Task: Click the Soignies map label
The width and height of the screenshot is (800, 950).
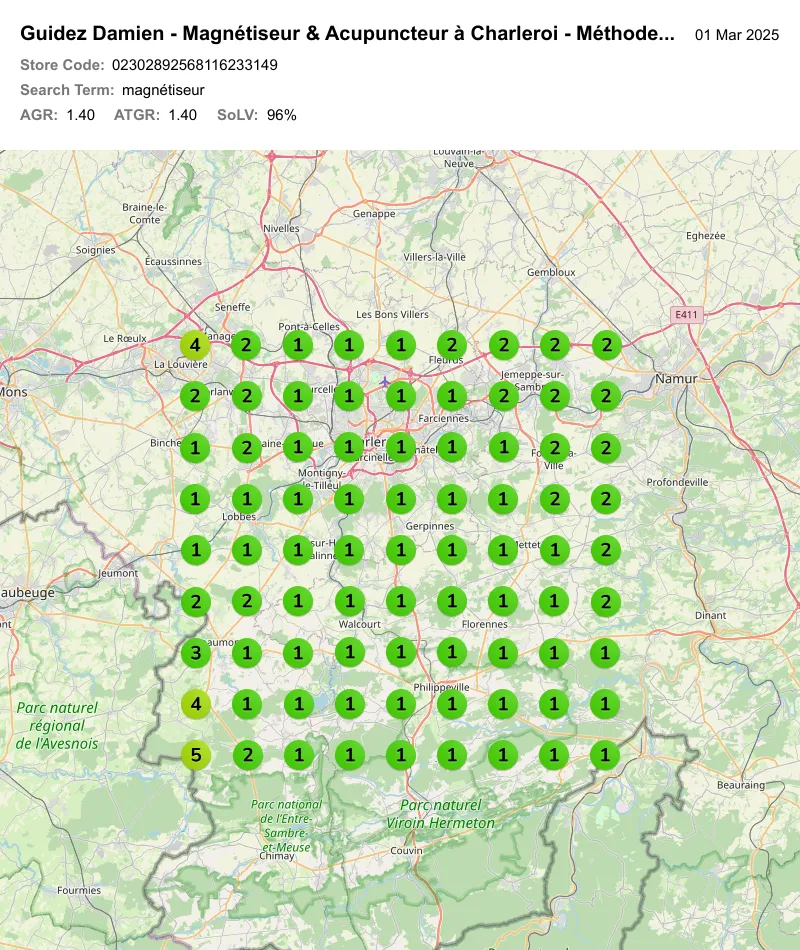Action: (95, 250)
